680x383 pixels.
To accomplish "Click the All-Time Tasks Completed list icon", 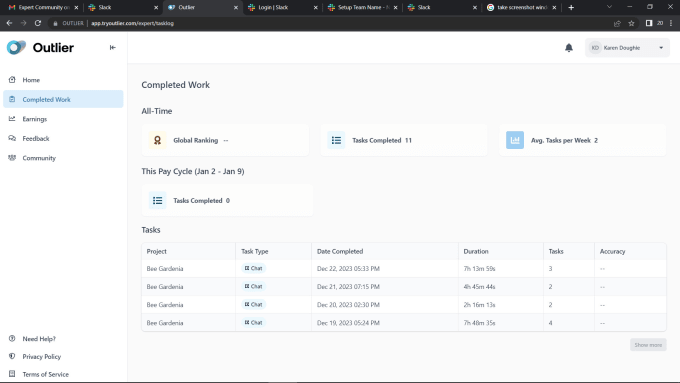I will point(336,140).
